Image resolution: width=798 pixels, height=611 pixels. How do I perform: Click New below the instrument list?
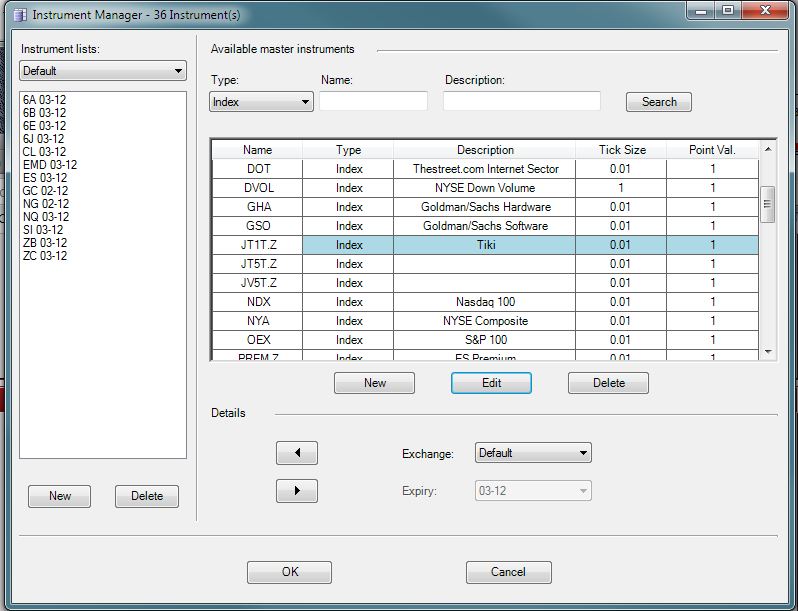point(60,496)
